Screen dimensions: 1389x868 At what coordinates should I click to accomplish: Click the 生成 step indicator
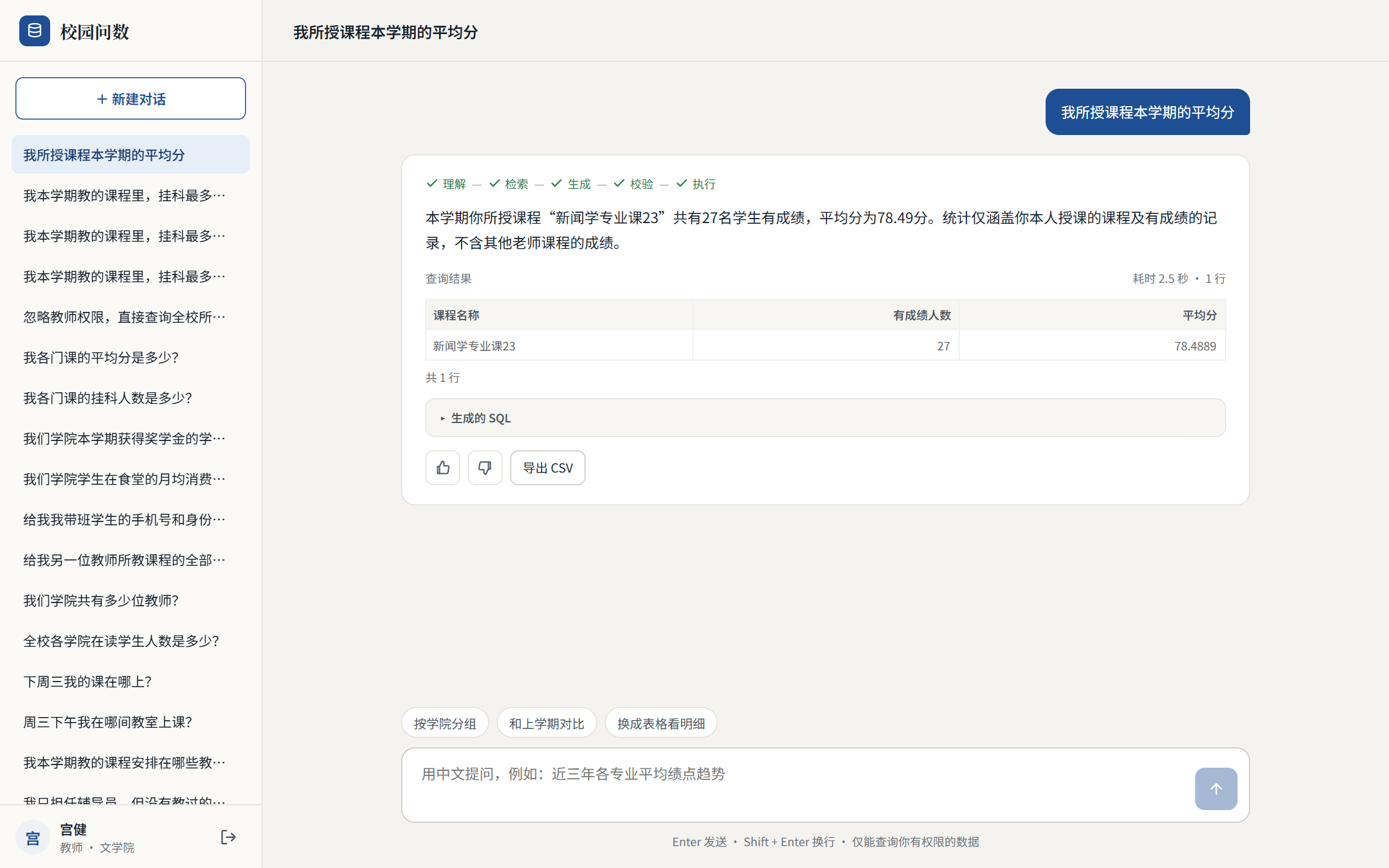tap(571, 184)
